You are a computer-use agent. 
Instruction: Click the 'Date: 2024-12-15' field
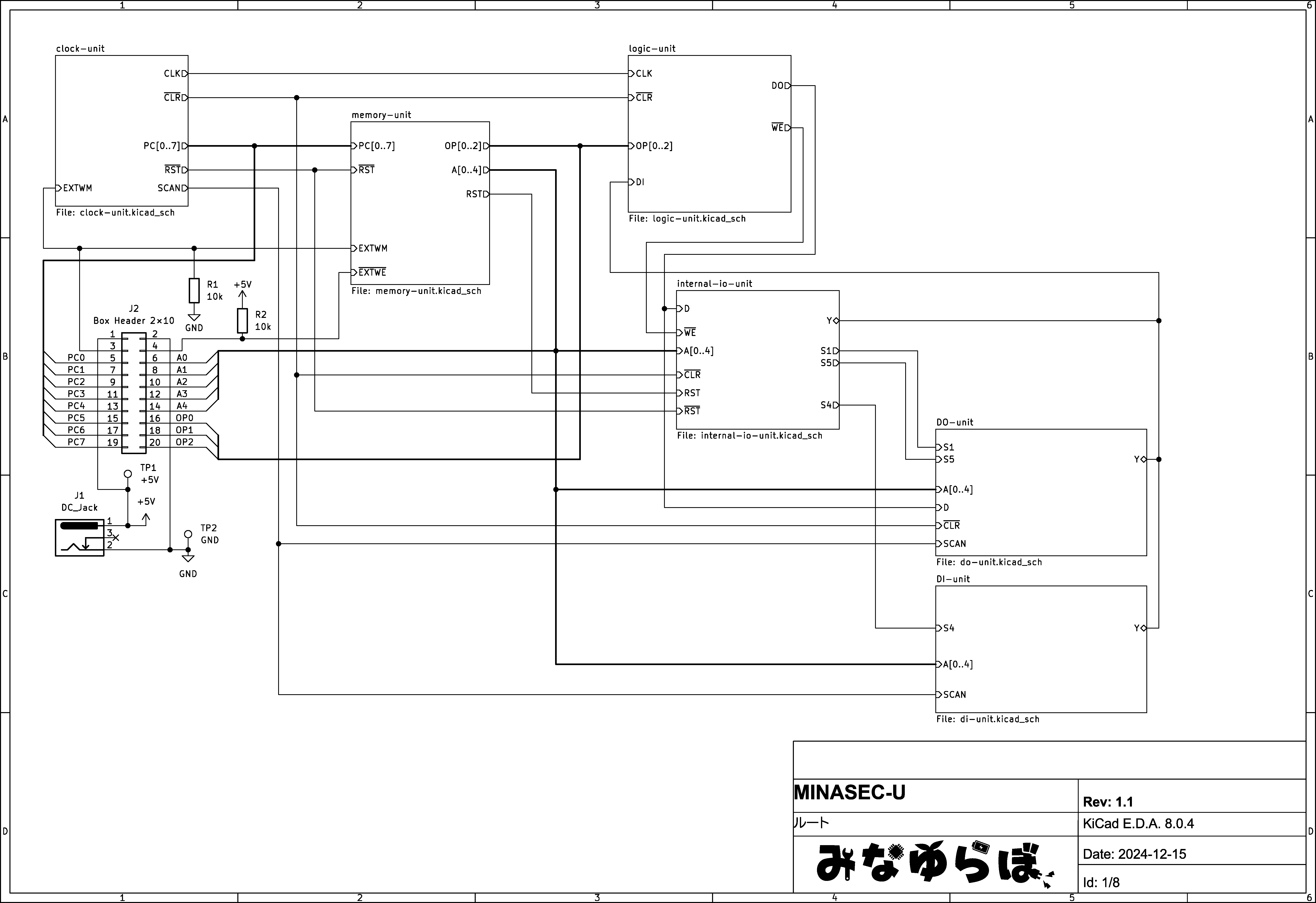(1135, 854)
